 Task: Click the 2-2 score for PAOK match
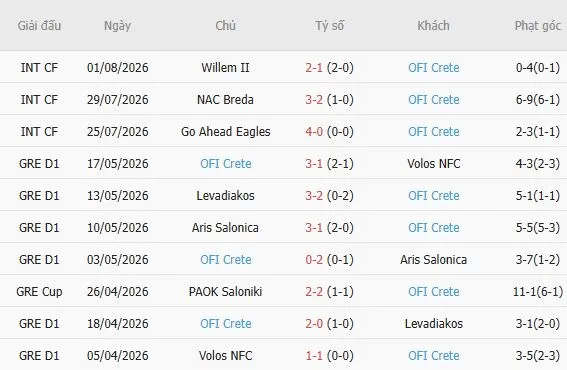click(x=314, y=292)
